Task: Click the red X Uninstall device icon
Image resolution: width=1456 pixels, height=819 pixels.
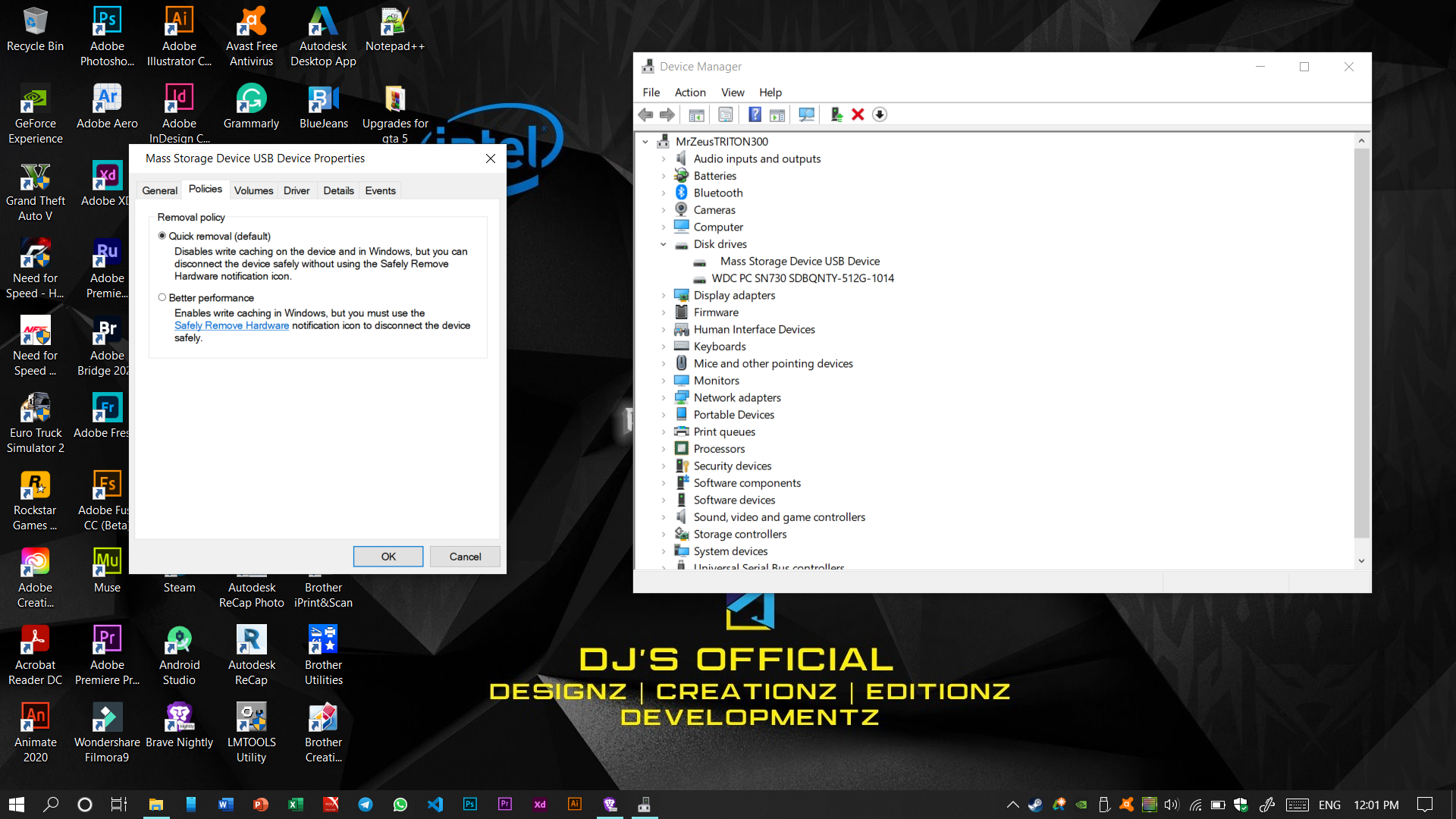Action: (x=858, y=115)
